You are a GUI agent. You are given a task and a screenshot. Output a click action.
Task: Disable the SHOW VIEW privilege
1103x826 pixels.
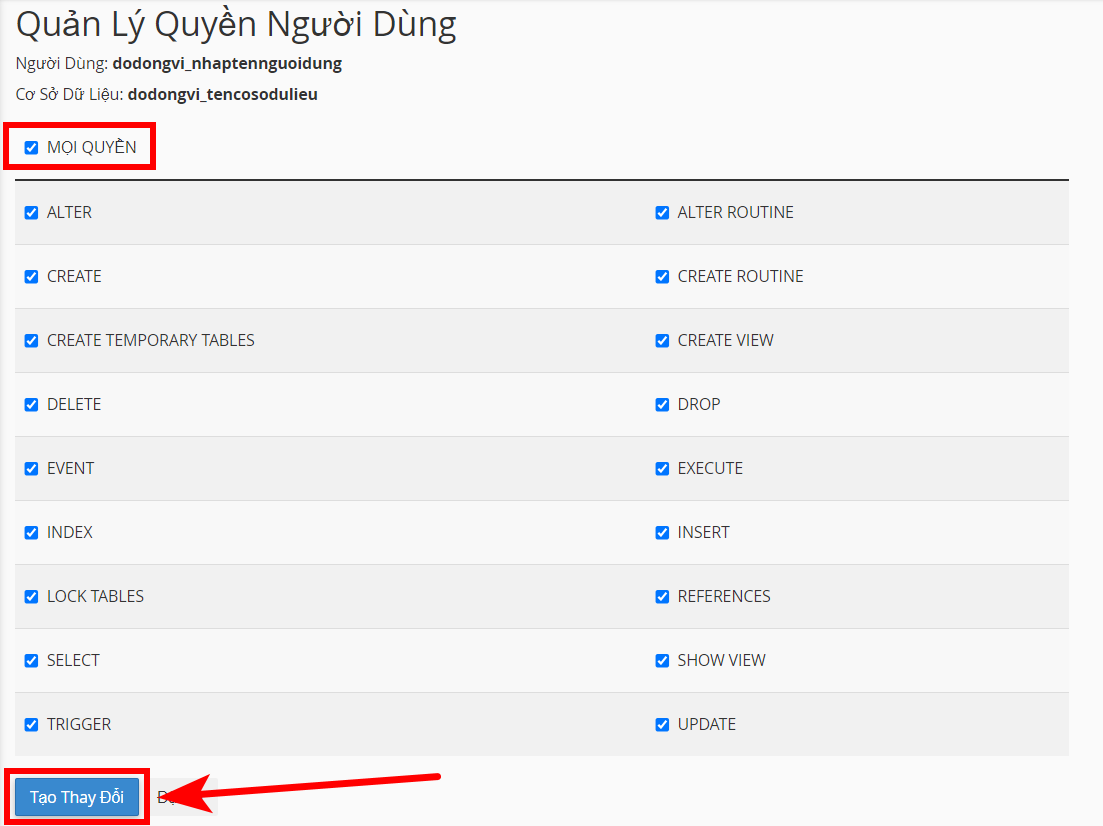tap(662, 660)
